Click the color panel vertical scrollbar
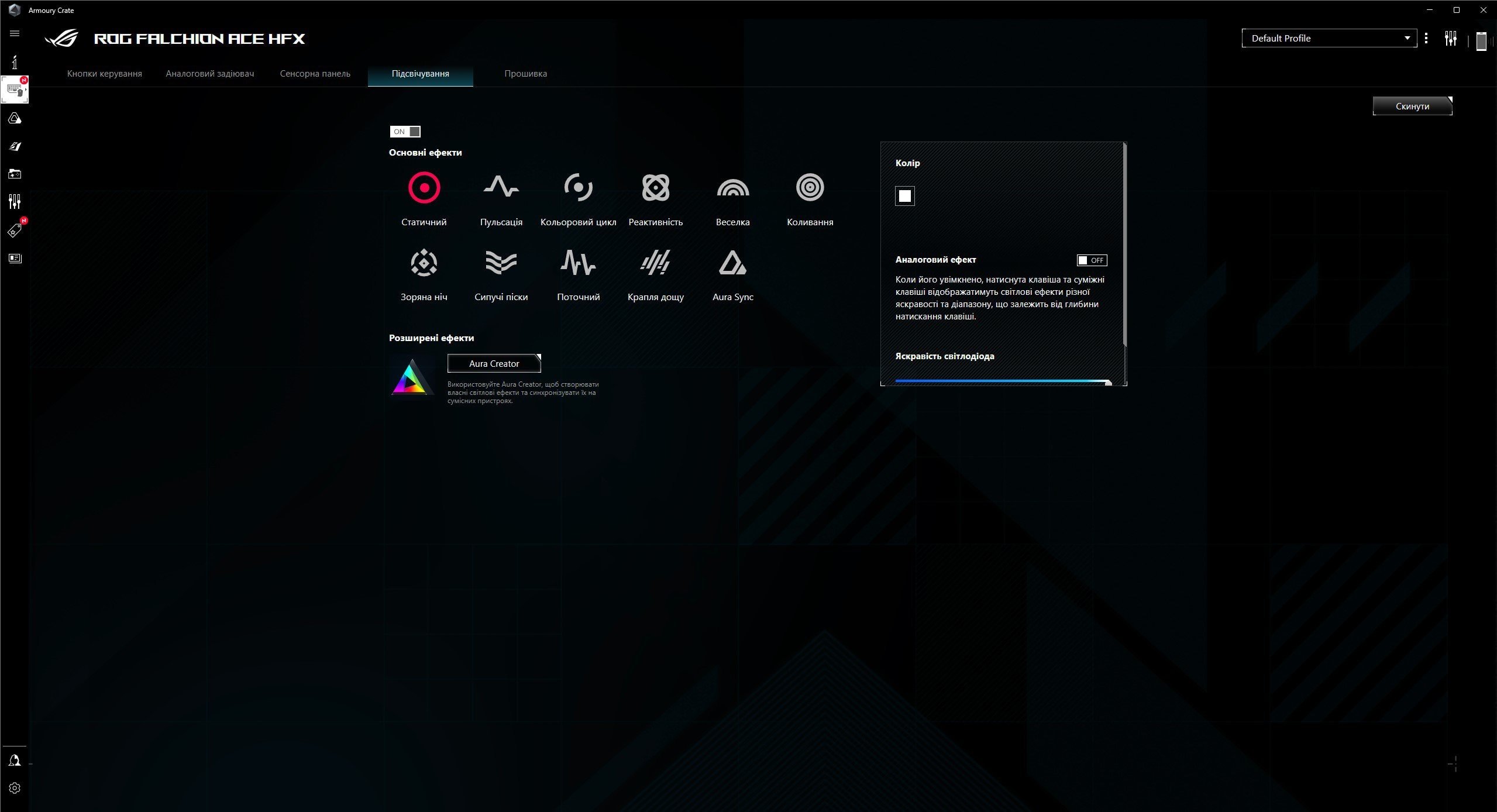Viewport: 1497px width, 812px height. (1124, 245)
